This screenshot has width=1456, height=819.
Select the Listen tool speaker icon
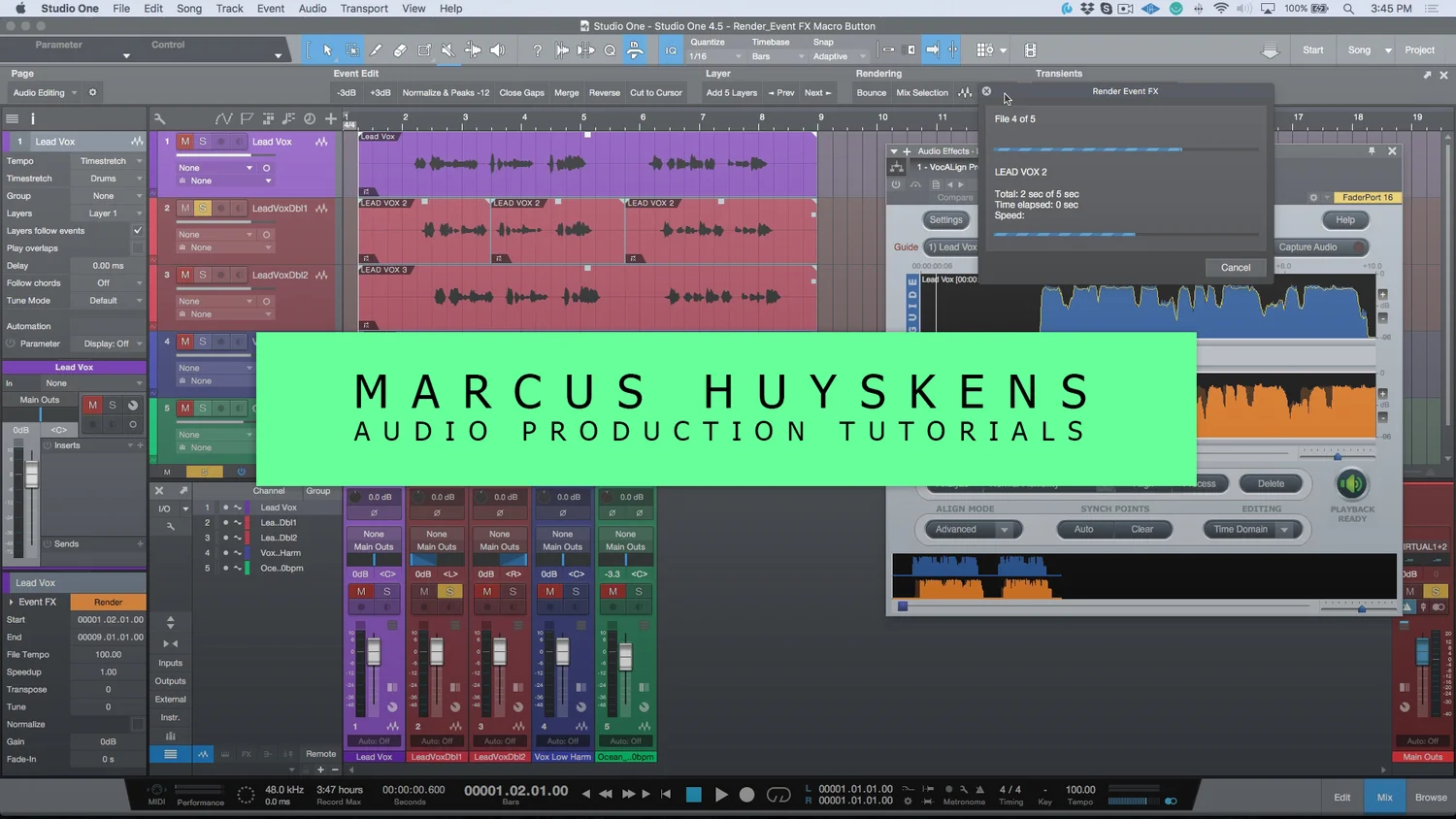[x=497, y=49]
